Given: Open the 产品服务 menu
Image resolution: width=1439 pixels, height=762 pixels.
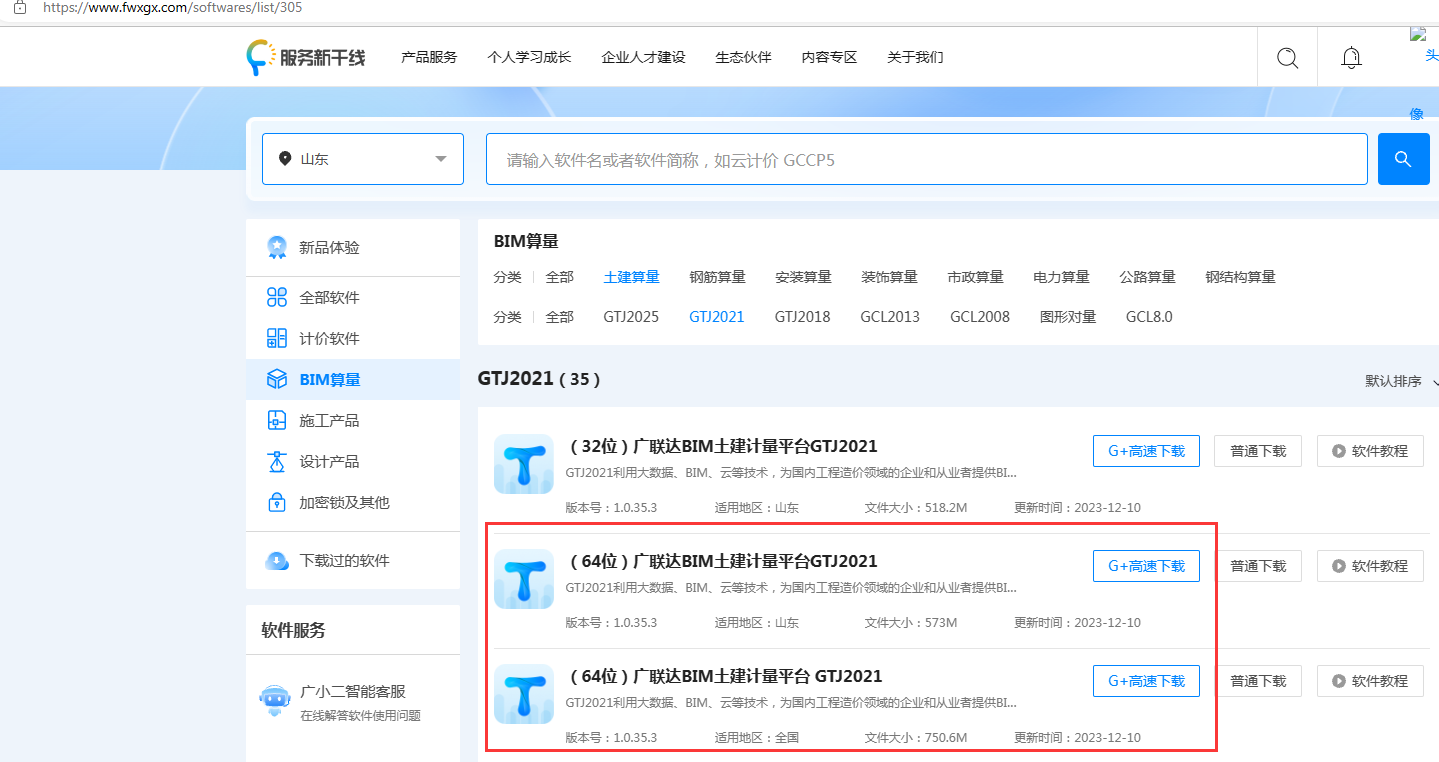Looking at the screenshot, I should pyautogui.click(x=429, y=57).
